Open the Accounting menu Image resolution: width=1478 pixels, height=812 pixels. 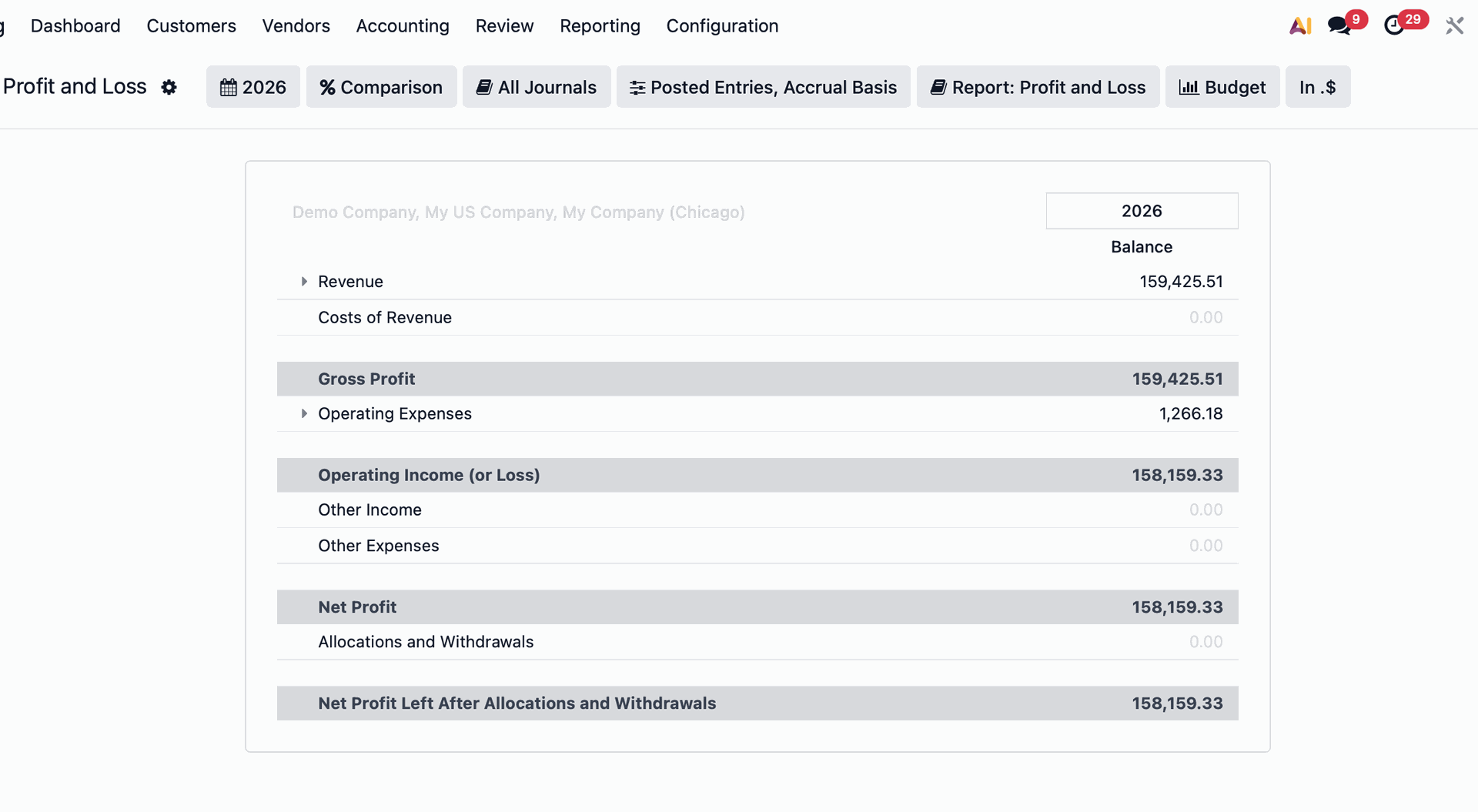click(x=403, y=26)
